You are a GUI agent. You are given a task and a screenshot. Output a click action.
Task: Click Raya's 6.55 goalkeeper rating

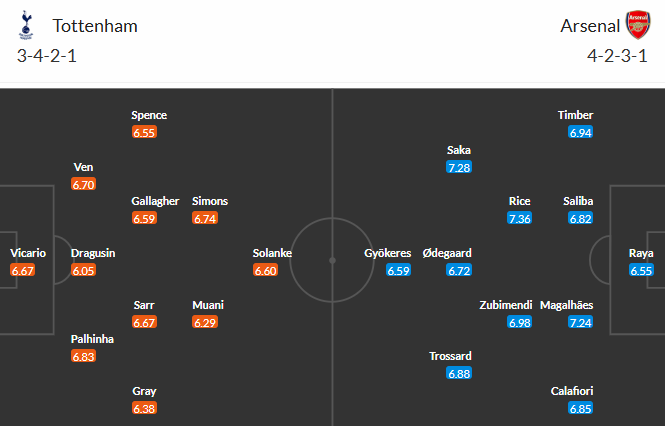tap(641, 270)
